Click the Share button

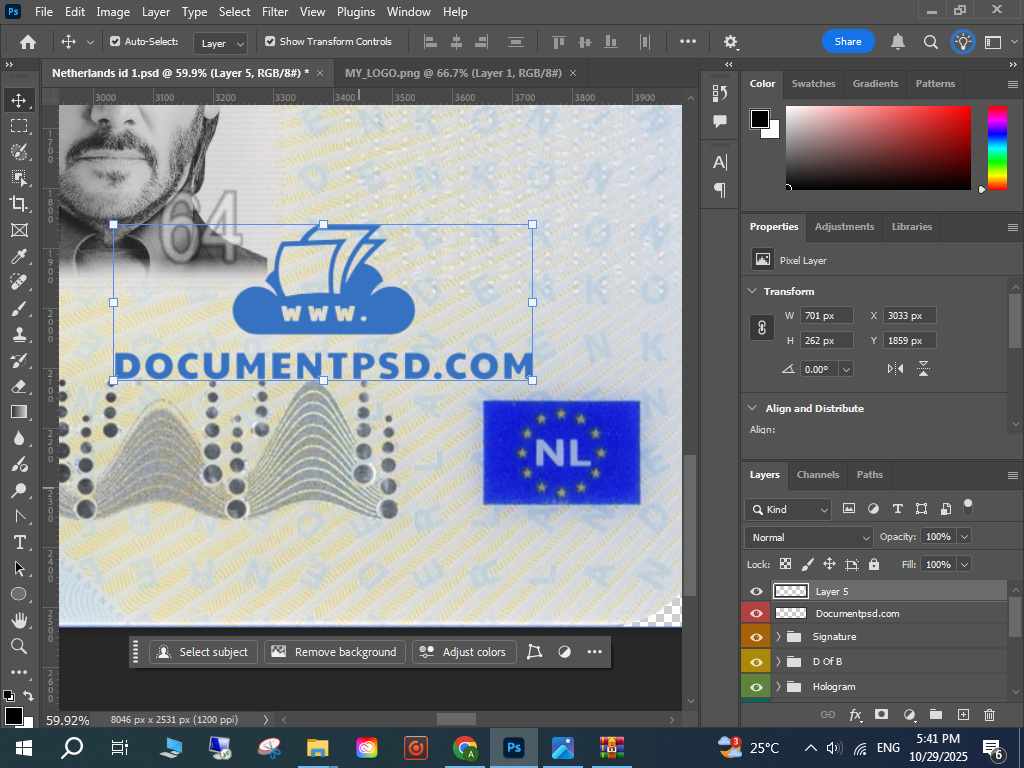click(x=847, y=42)
